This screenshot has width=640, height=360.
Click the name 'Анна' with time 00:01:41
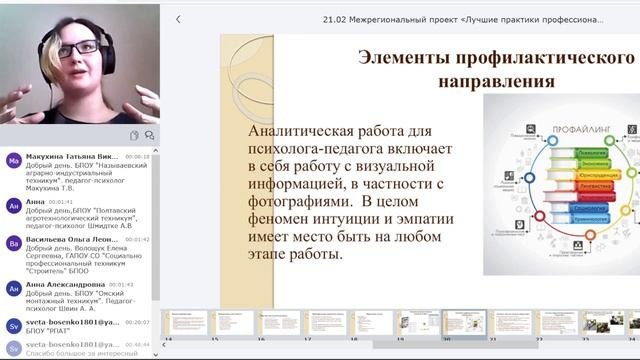[x=35, y=202]
